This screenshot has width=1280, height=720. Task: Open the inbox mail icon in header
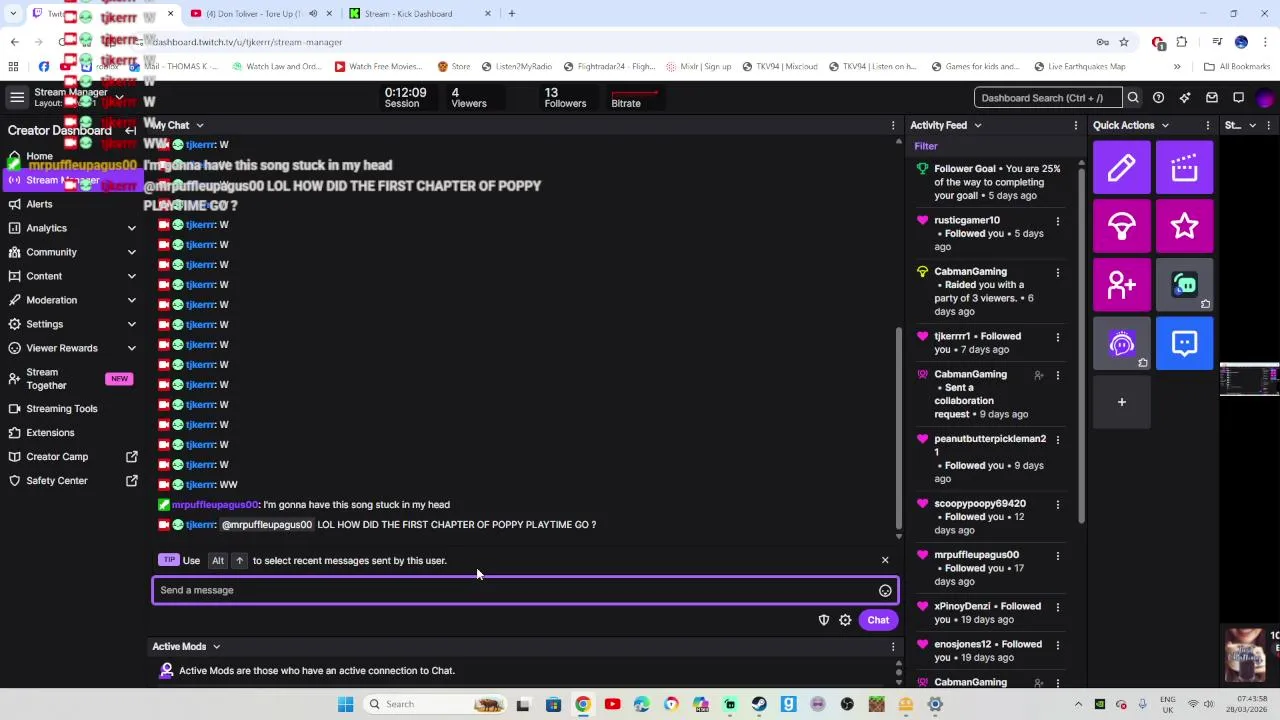[x=1212, y=98]
